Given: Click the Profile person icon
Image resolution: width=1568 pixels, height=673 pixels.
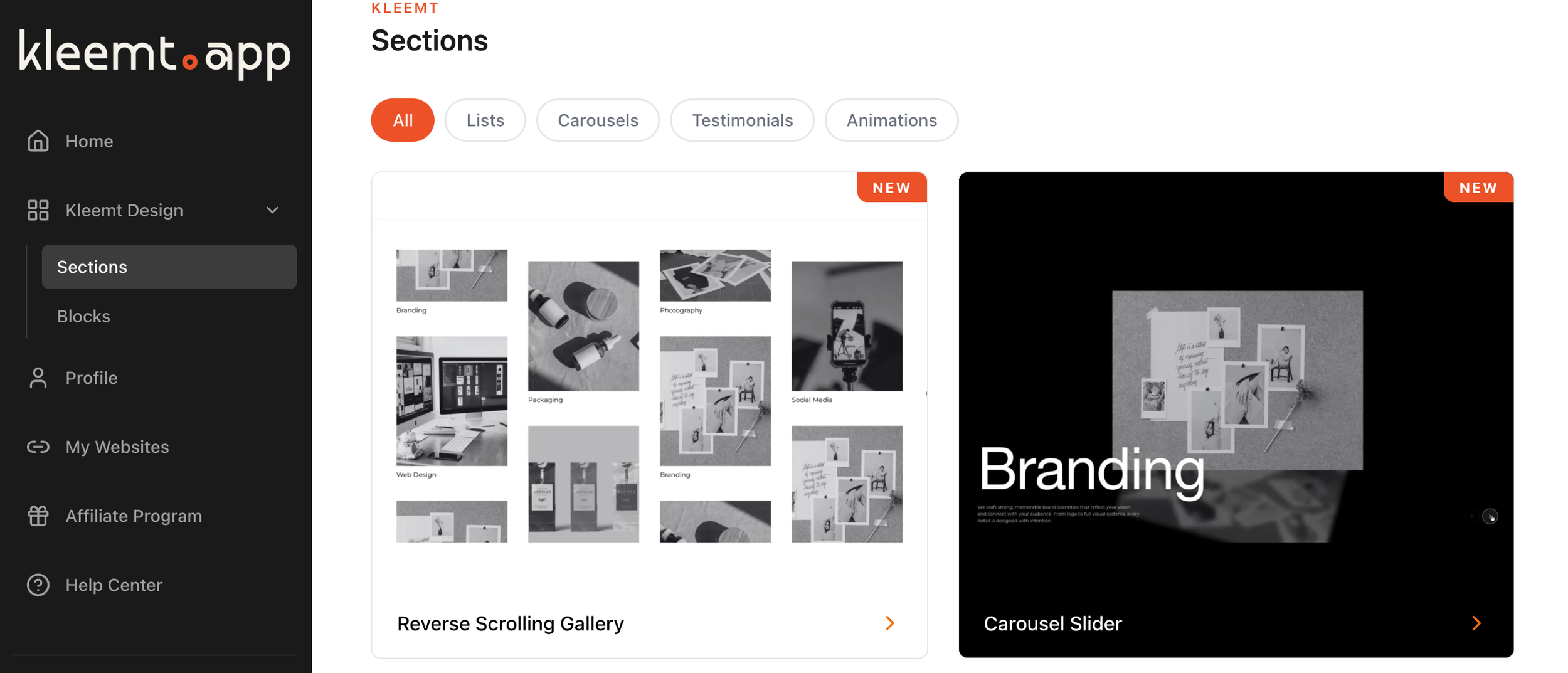Looking at the screenshot, I should pyautogui.click(x=38, y=378).
